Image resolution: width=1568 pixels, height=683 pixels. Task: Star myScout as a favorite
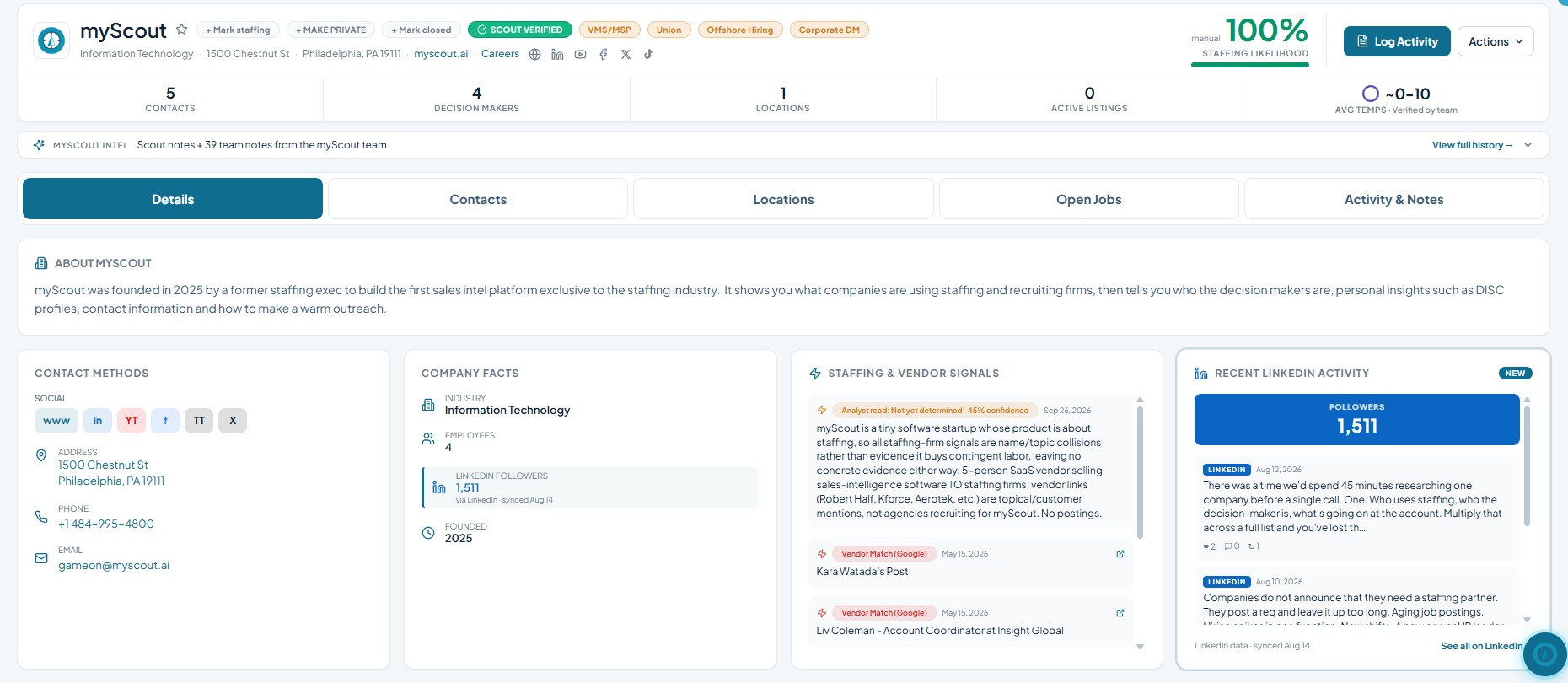tap(181, 30)
